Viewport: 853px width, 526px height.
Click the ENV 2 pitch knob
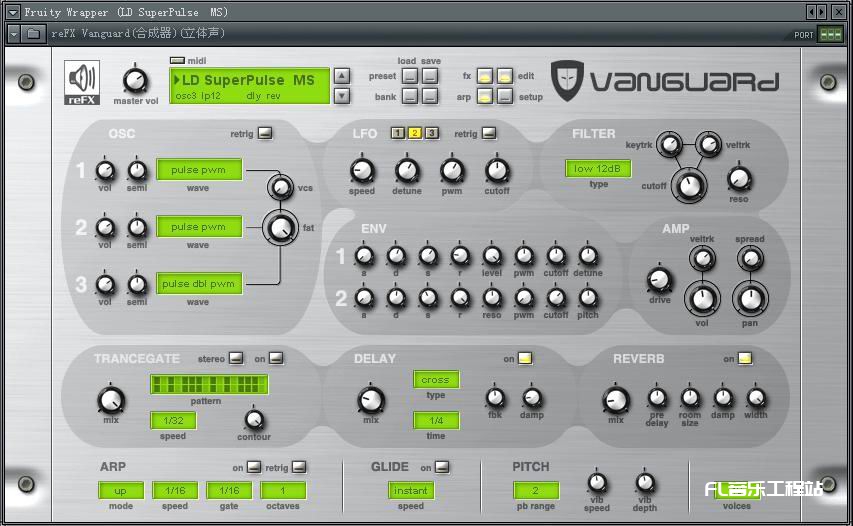[x=588, y=298]
